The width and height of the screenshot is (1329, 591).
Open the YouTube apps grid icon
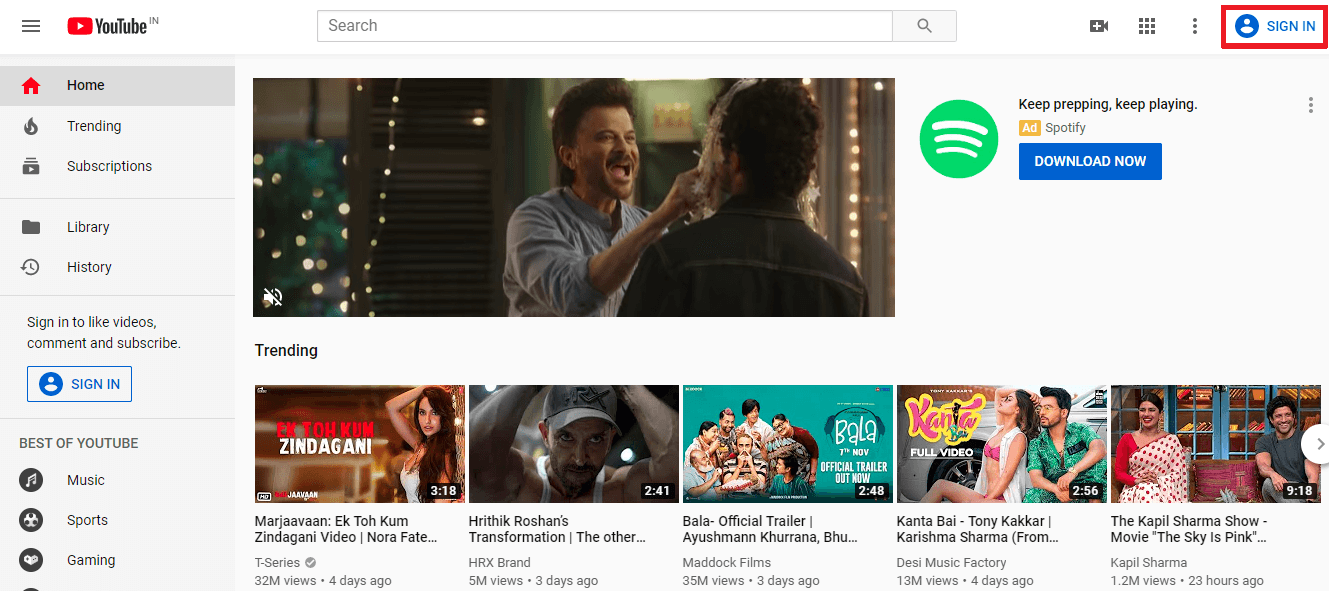(x=1147, y=26)
